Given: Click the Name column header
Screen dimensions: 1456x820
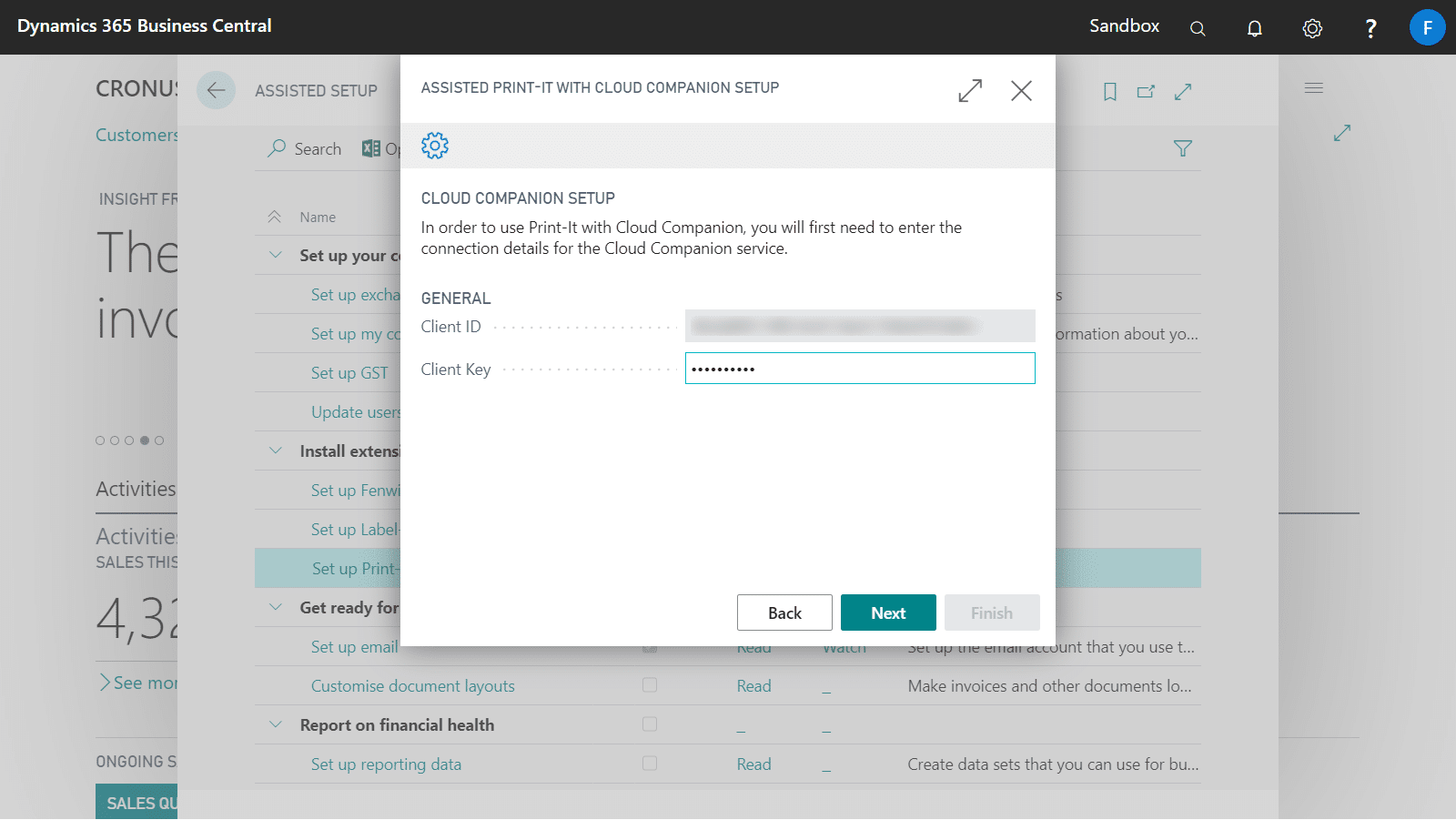Looking at the screenshot, I should coord(318,218).
